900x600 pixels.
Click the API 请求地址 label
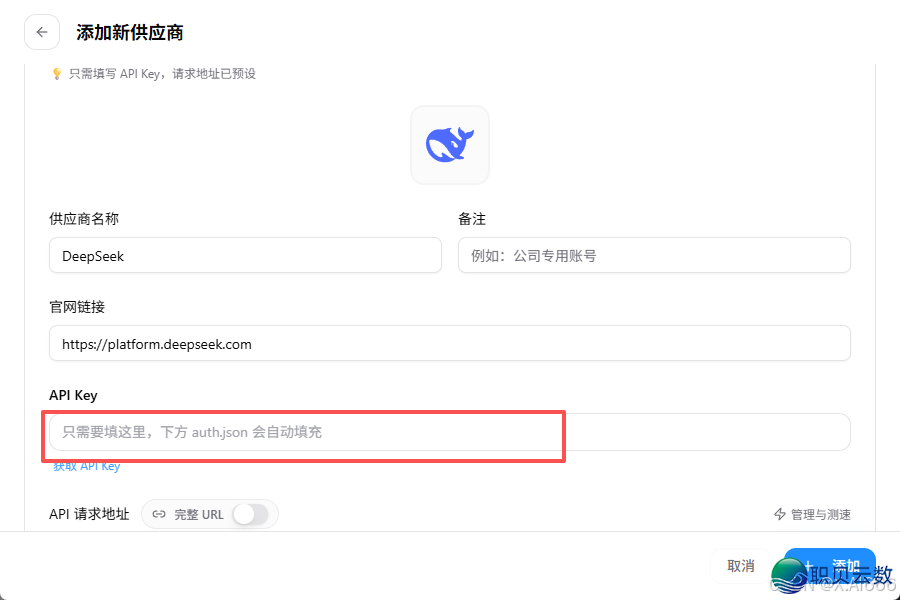coord(90,514)
